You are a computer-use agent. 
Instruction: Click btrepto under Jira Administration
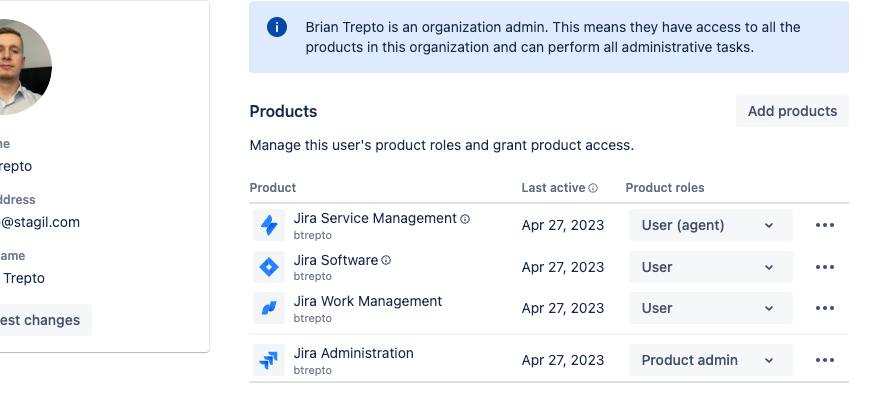point(313,370)
